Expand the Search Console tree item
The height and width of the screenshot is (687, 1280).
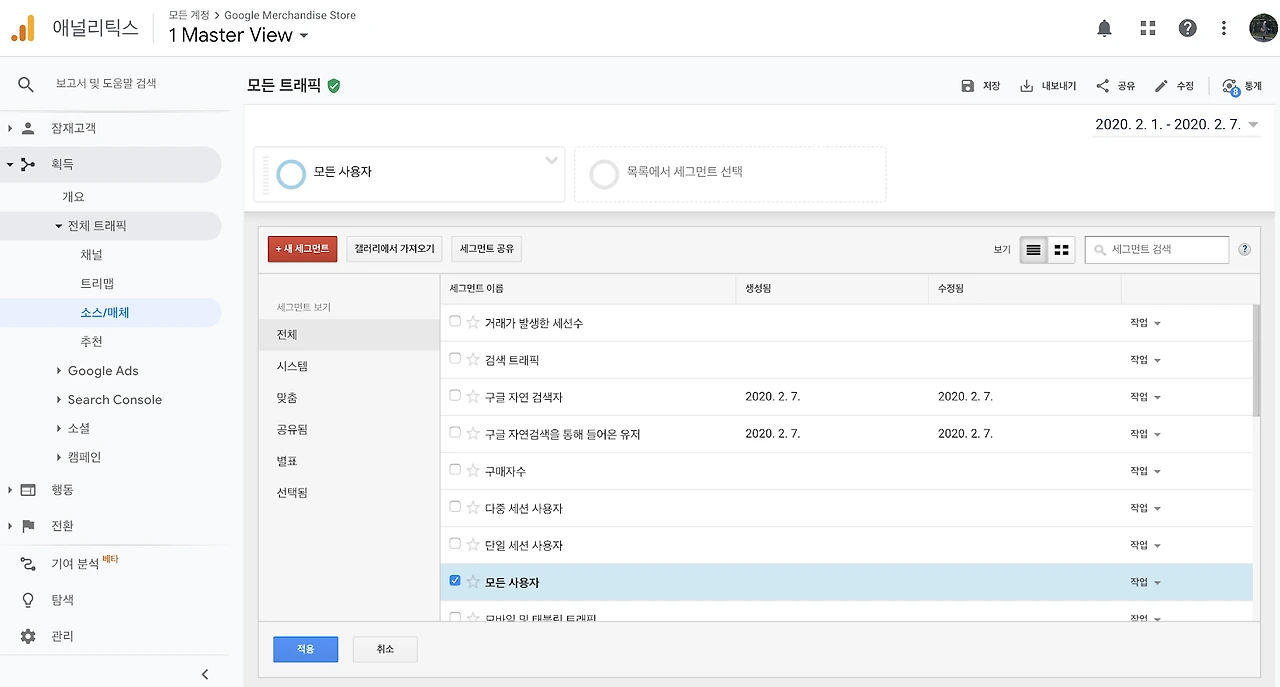point(59,400)
